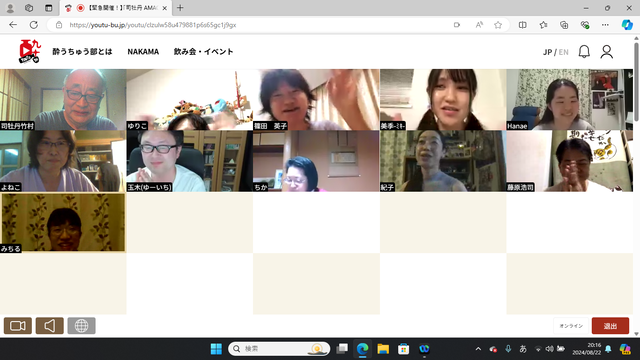
Task: Click the taskbar 検索 search box
Action: tap(279, 349)
